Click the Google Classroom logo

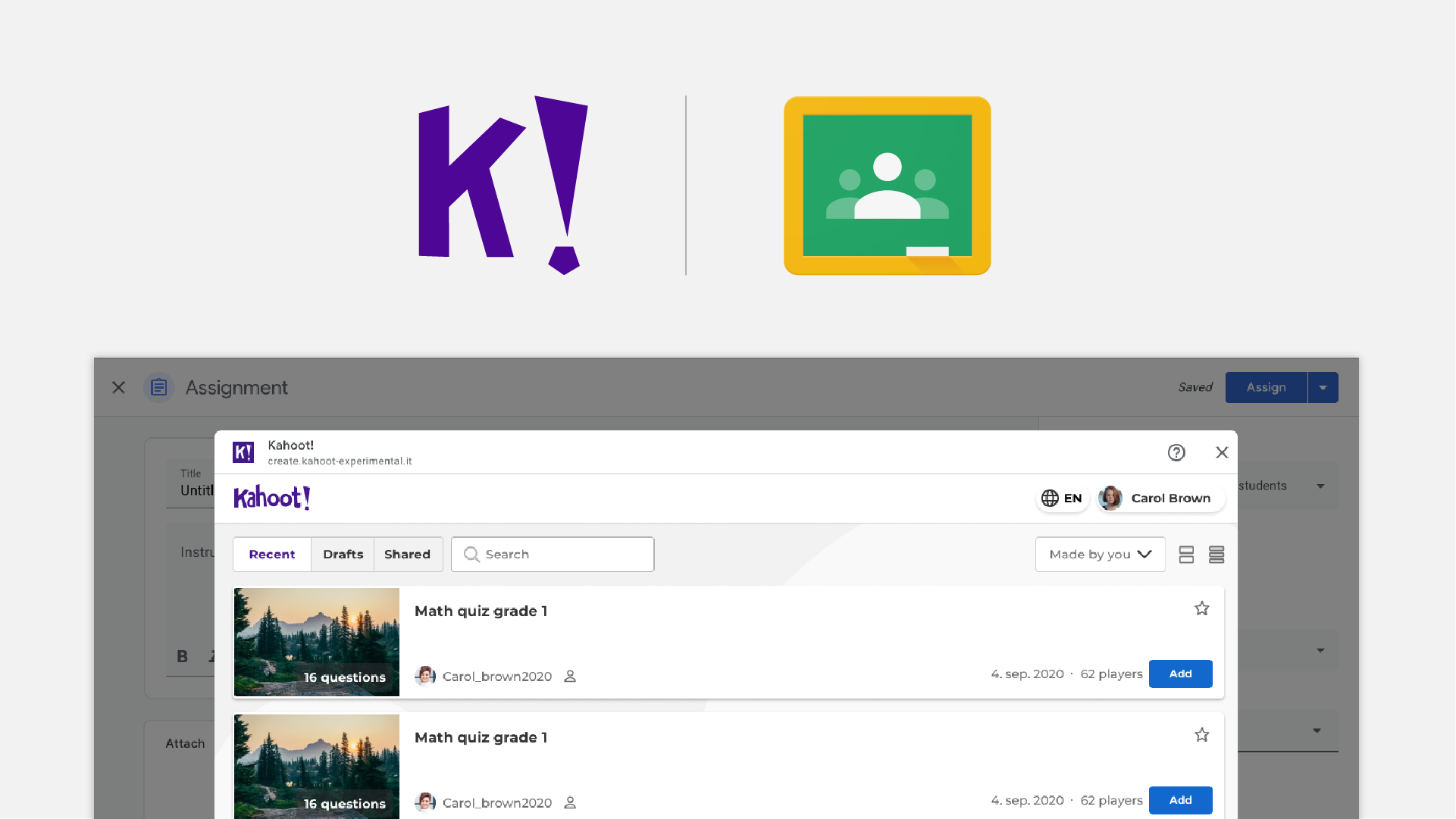click(887, 186)
